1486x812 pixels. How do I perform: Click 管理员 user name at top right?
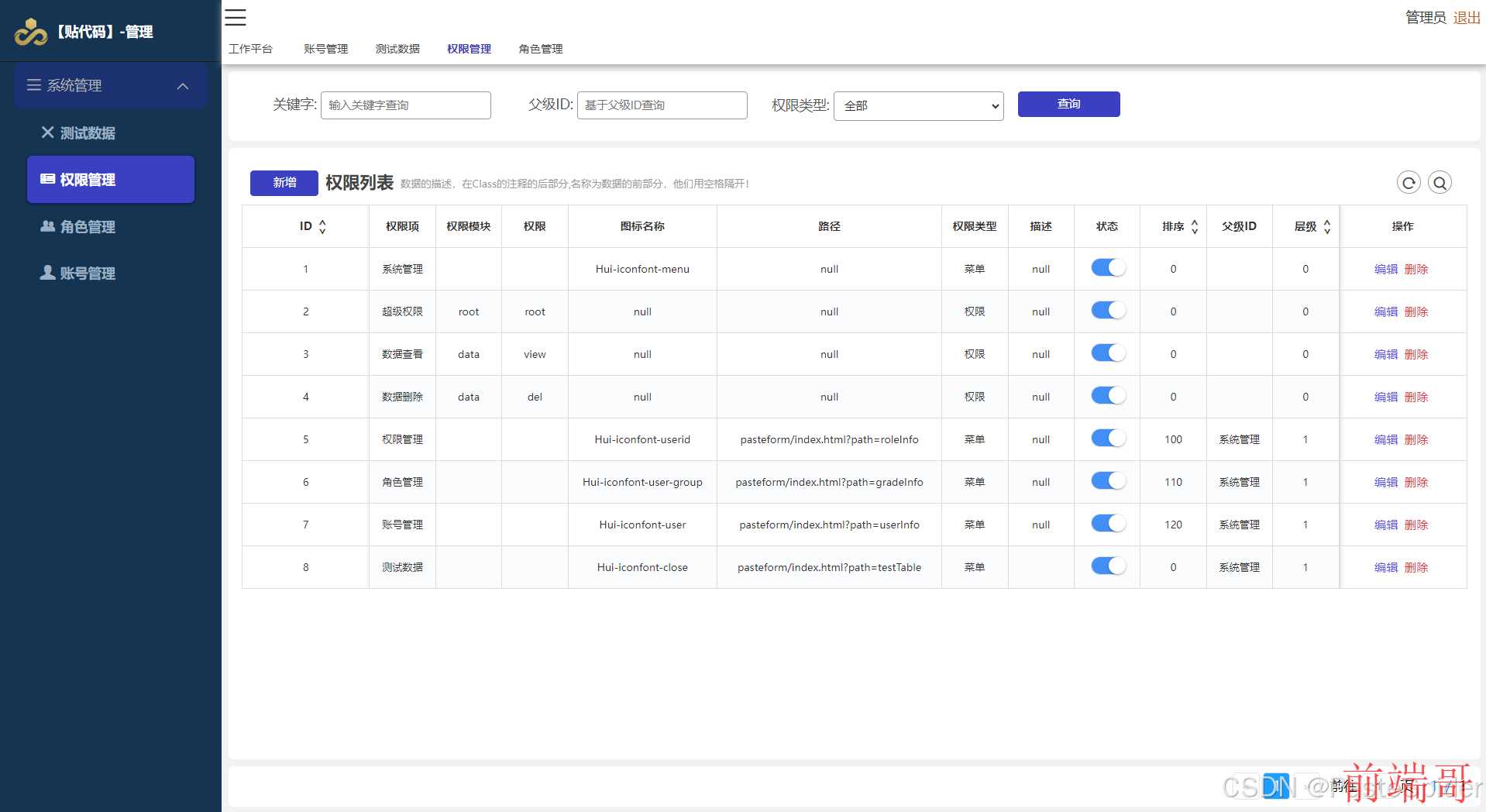(1426, 17)
